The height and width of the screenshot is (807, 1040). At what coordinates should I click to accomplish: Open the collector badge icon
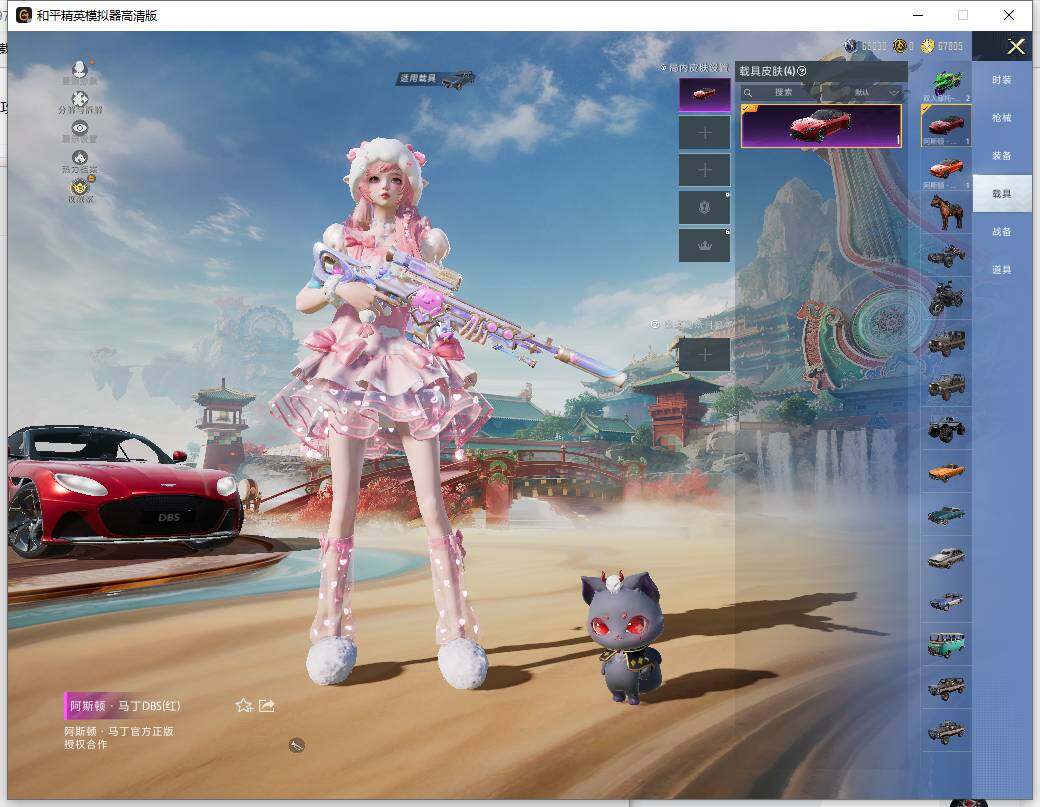click(80, 187)
